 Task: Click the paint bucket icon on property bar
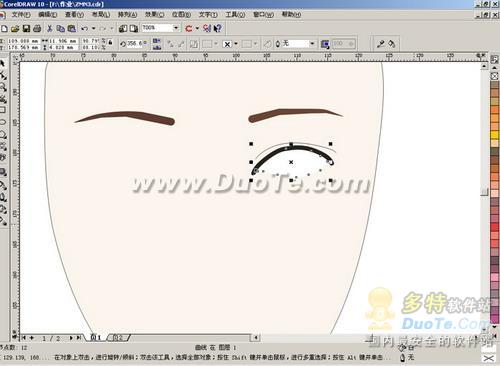click(x=392, y=44)
